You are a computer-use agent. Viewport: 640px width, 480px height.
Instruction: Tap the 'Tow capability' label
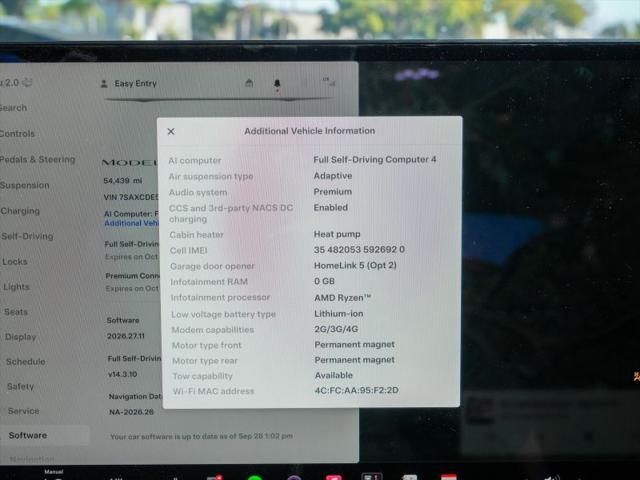pos(202,376)
